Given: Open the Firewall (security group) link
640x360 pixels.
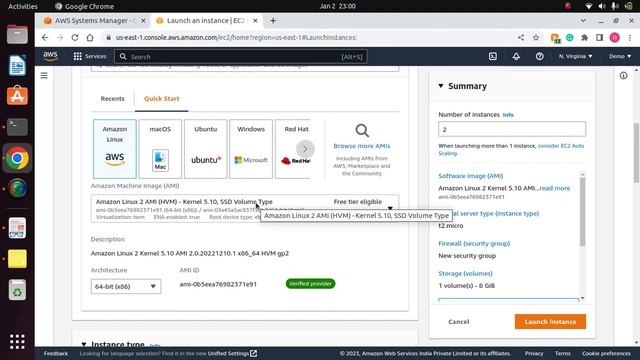Looking at the screenshot, I should click(x=474, y=243).
